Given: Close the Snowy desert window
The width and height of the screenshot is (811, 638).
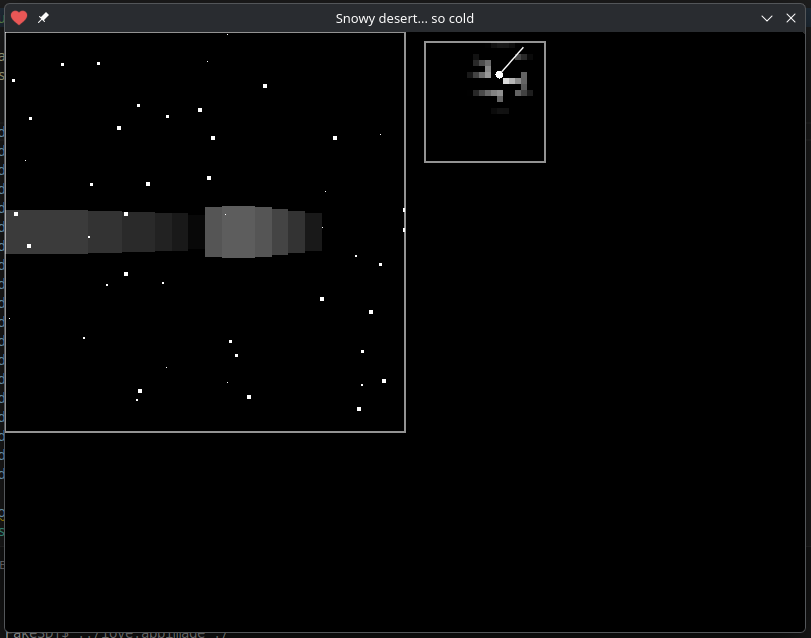Looking at the screenshot, I should (791, 18).
